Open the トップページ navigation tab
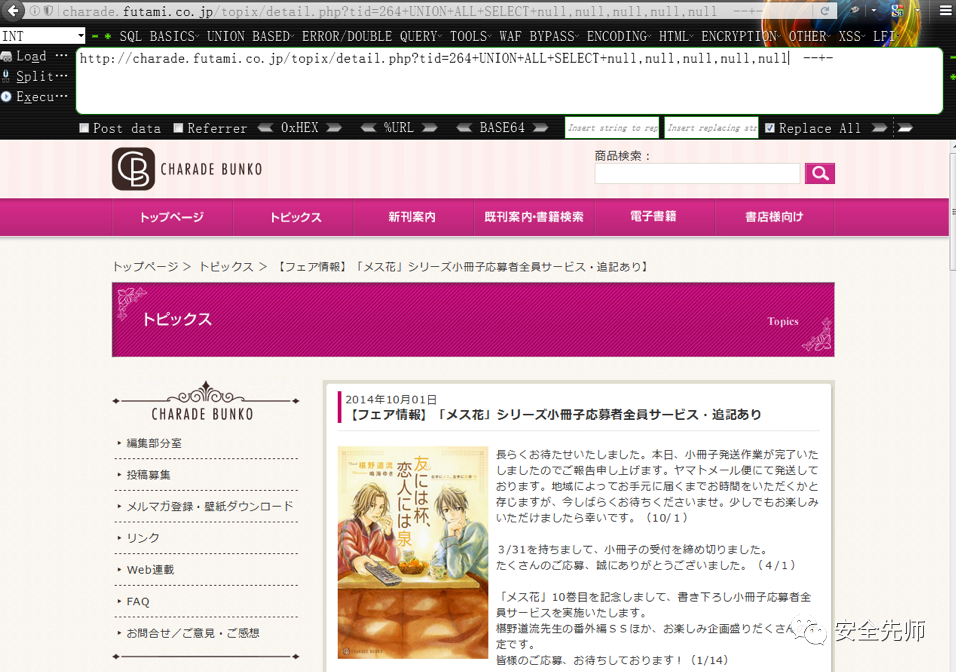 [172, 217]
